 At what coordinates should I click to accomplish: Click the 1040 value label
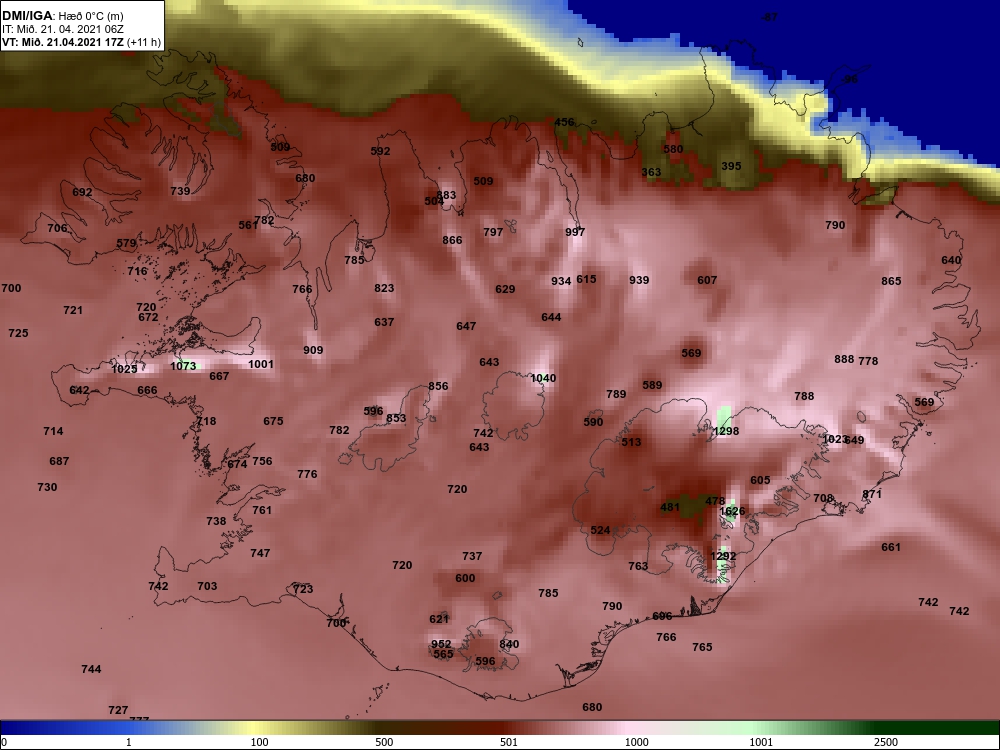pos(543,378)
